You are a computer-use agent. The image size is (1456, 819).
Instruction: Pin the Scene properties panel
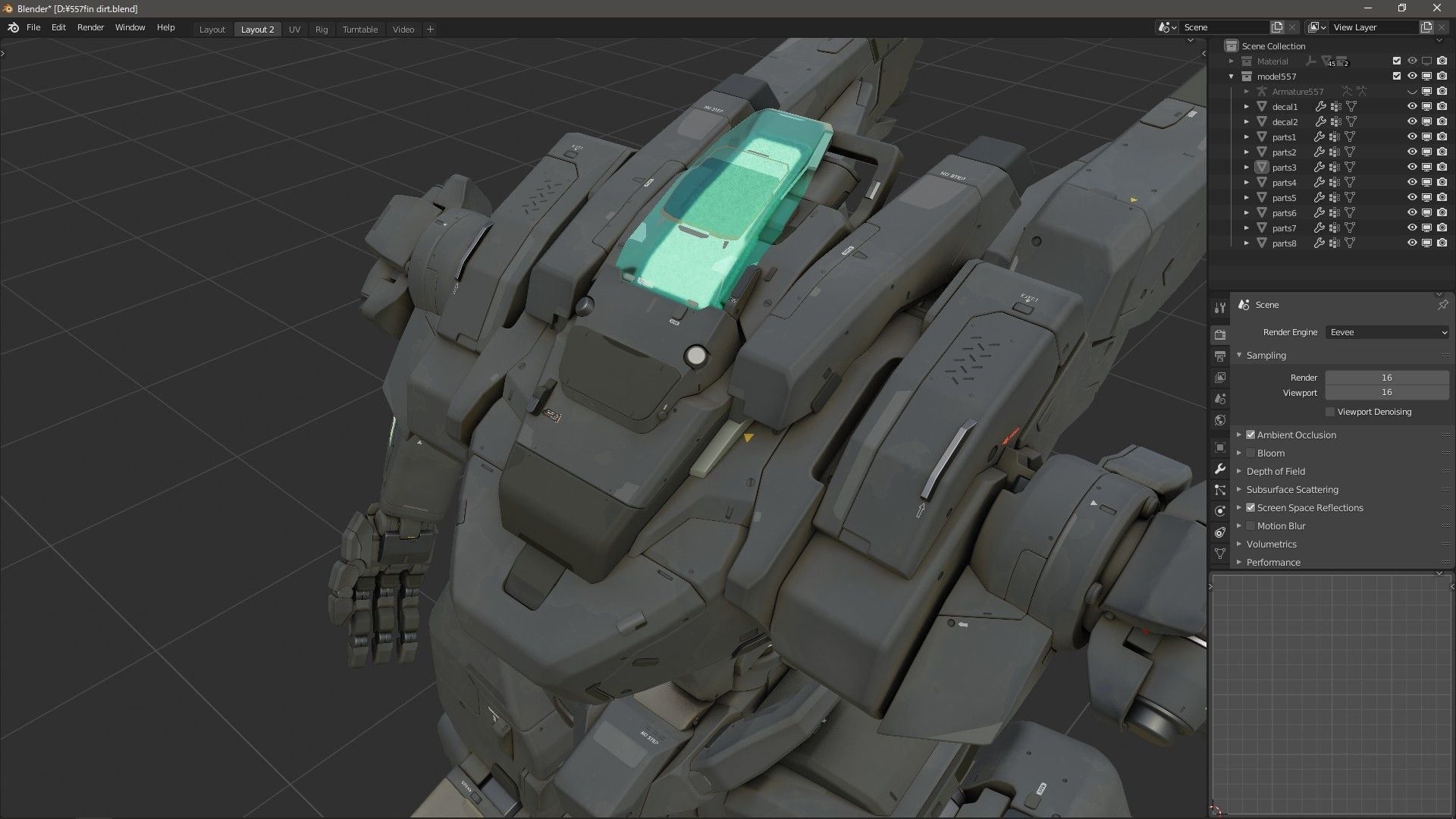(1442, 304)
